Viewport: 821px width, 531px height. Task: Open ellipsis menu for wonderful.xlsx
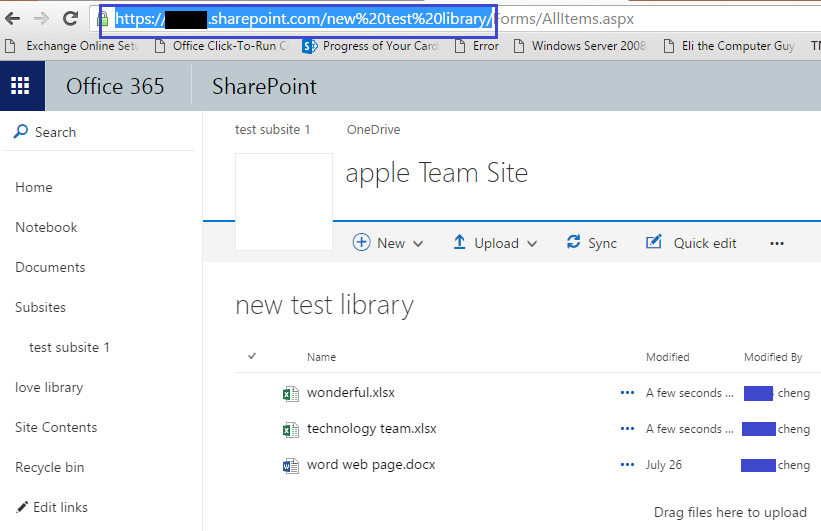pos(627,393)
